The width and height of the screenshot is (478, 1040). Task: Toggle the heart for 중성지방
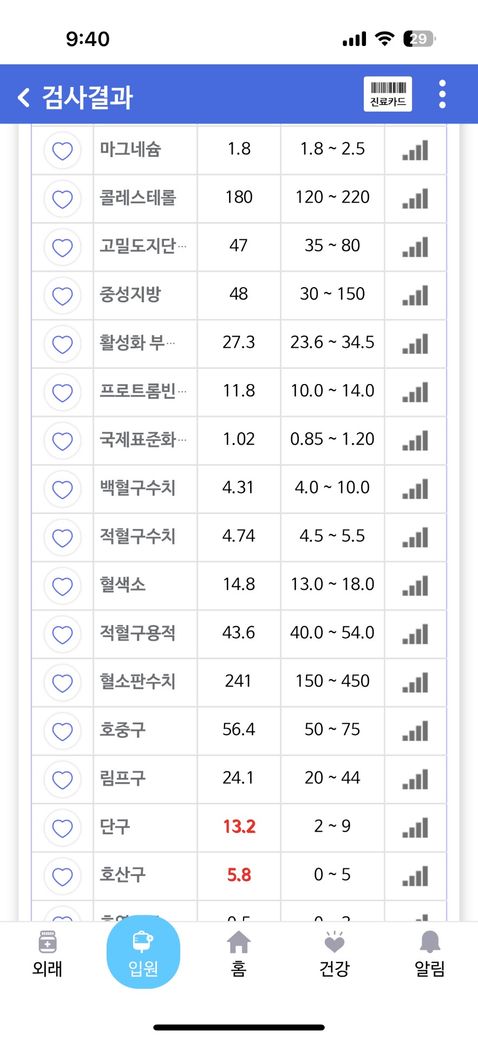tap(62, 296)
